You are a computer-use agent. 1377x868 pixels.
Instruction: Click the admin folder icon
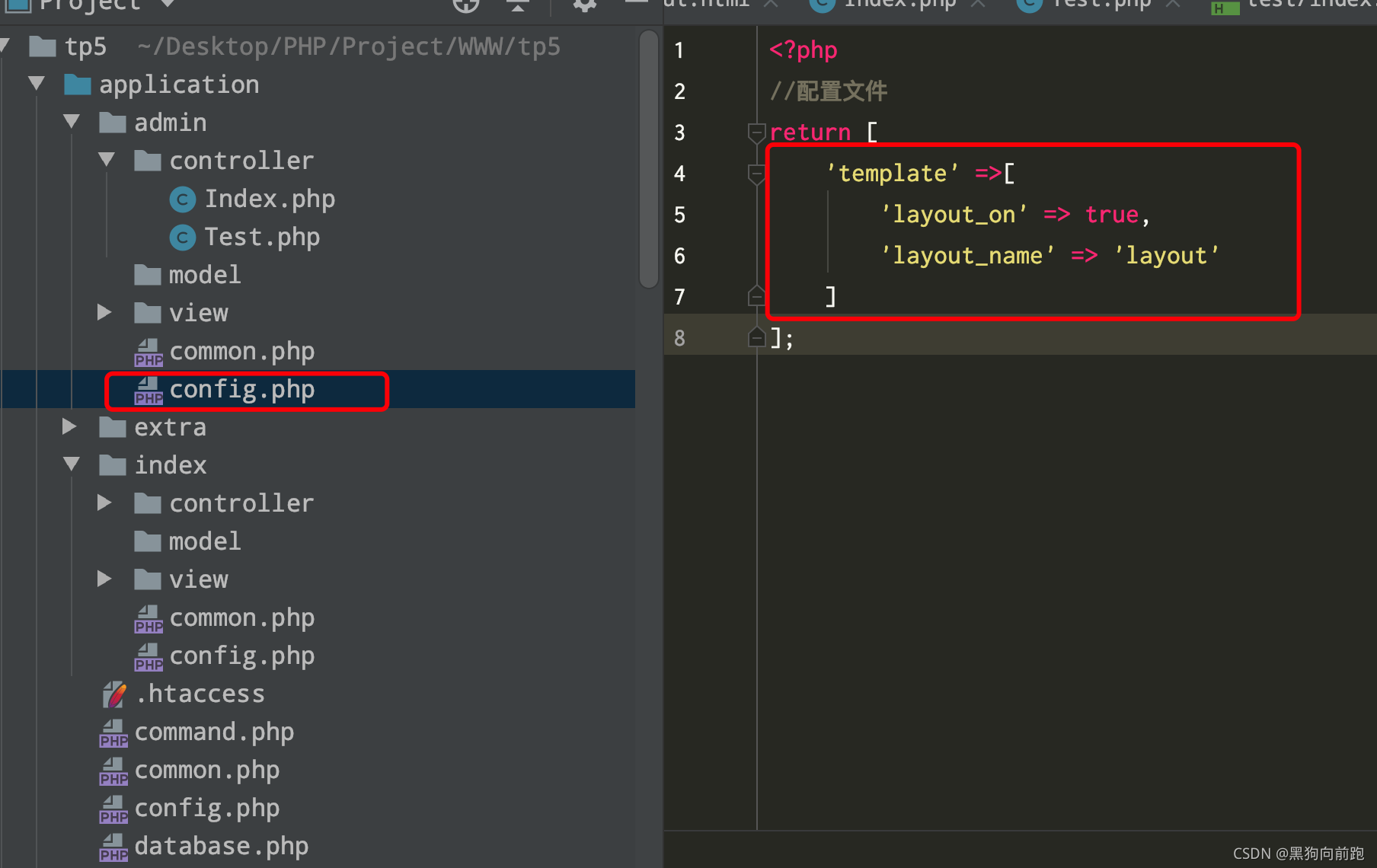click(x=113, y=123)
